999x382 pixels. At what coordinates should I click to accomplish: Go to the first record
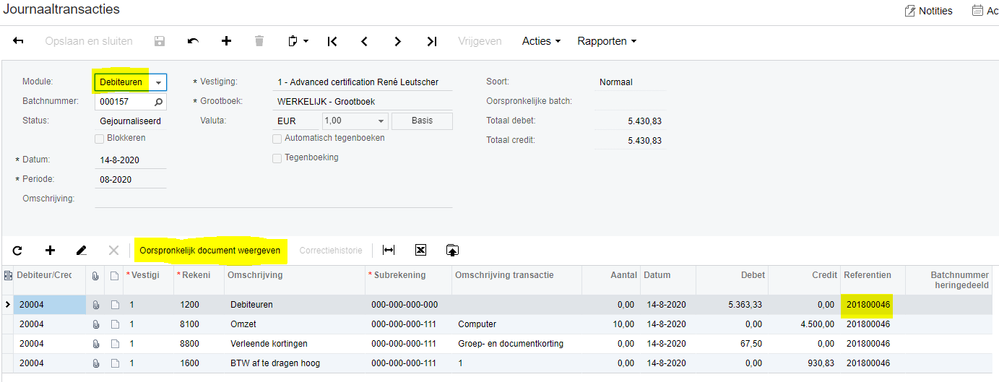point(331,41)
